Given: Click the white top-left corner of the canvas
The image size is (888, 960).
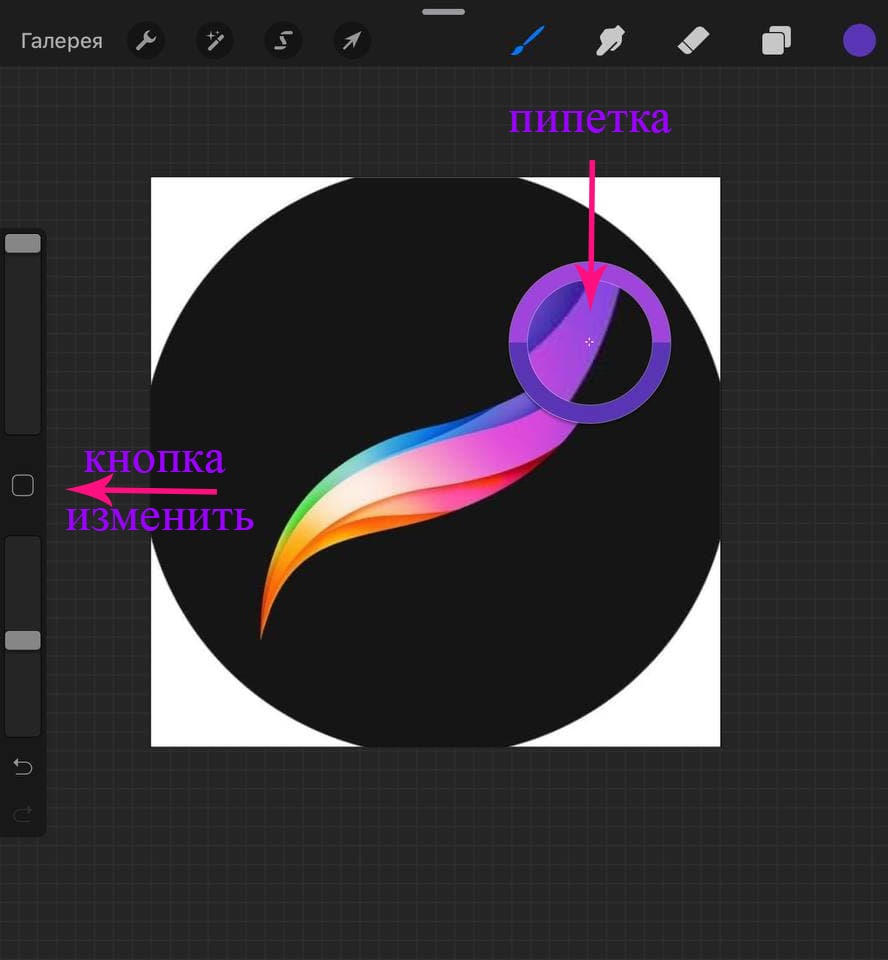Looking at the screenshot, I should click(x=165, y=192).
